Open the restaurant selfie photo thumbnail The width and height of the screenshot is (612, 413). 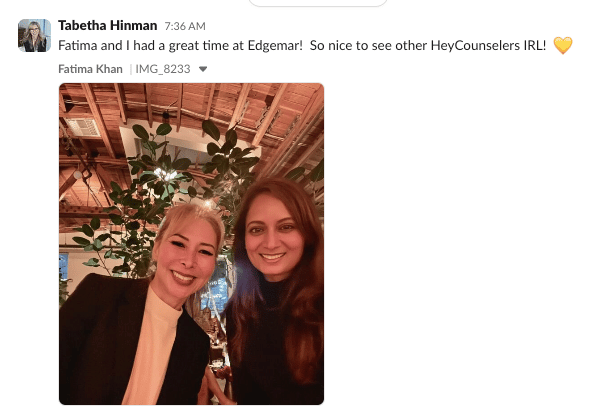pyautogui.click(x=191, y=244)
